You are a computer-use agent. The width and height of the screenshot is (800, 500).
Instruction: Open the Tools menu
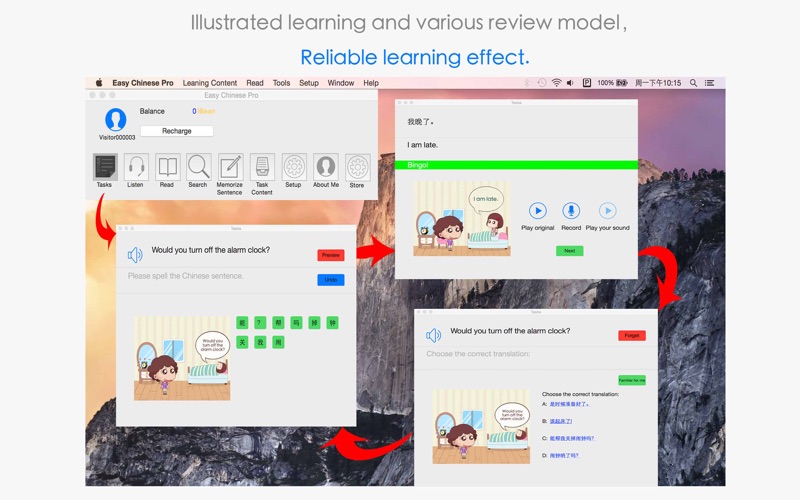pos(281,83)
